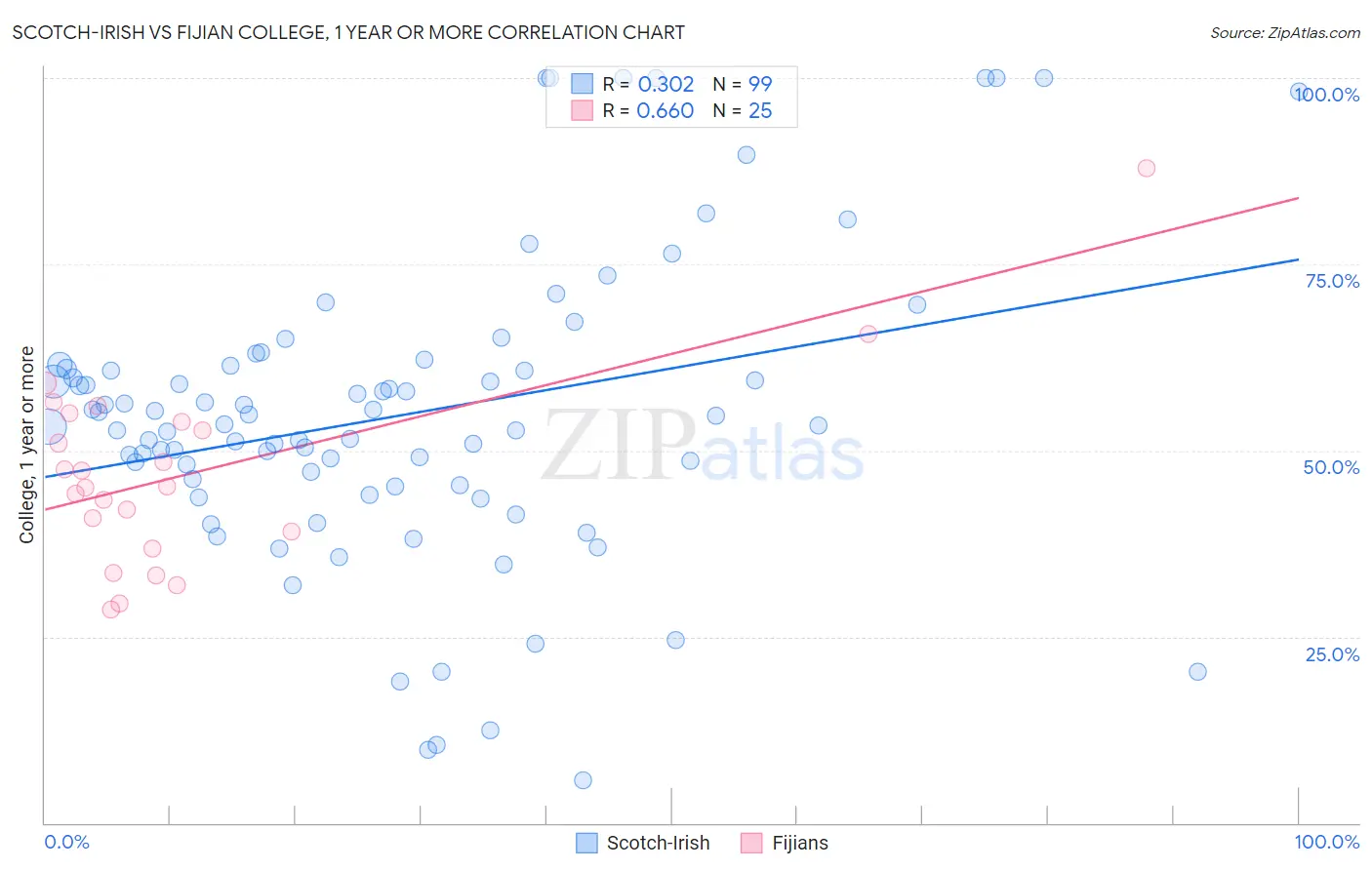Click the 0.0% x-axis label

(66, 842)
